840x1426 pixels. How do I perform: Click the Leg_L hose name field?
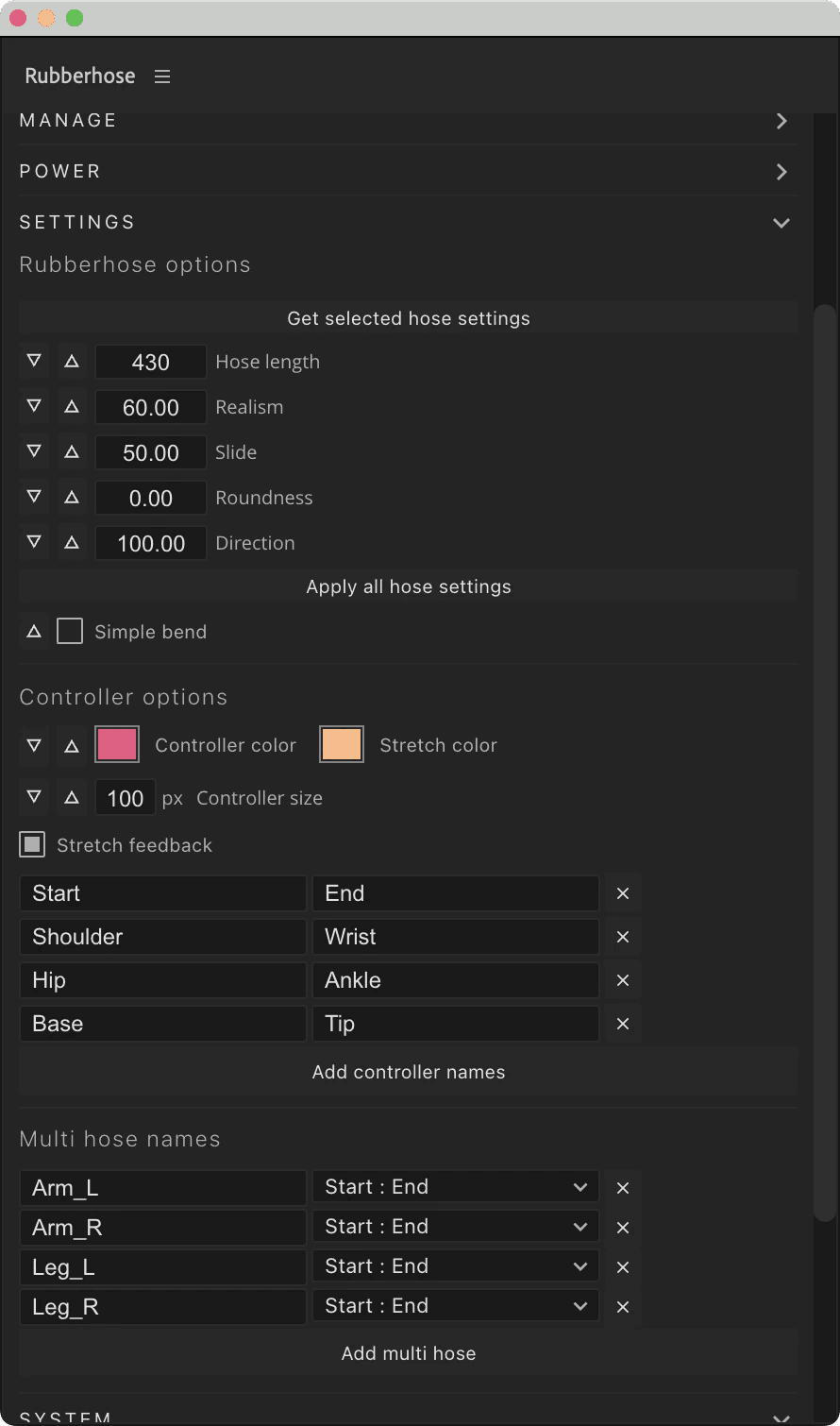[162, 1267]
